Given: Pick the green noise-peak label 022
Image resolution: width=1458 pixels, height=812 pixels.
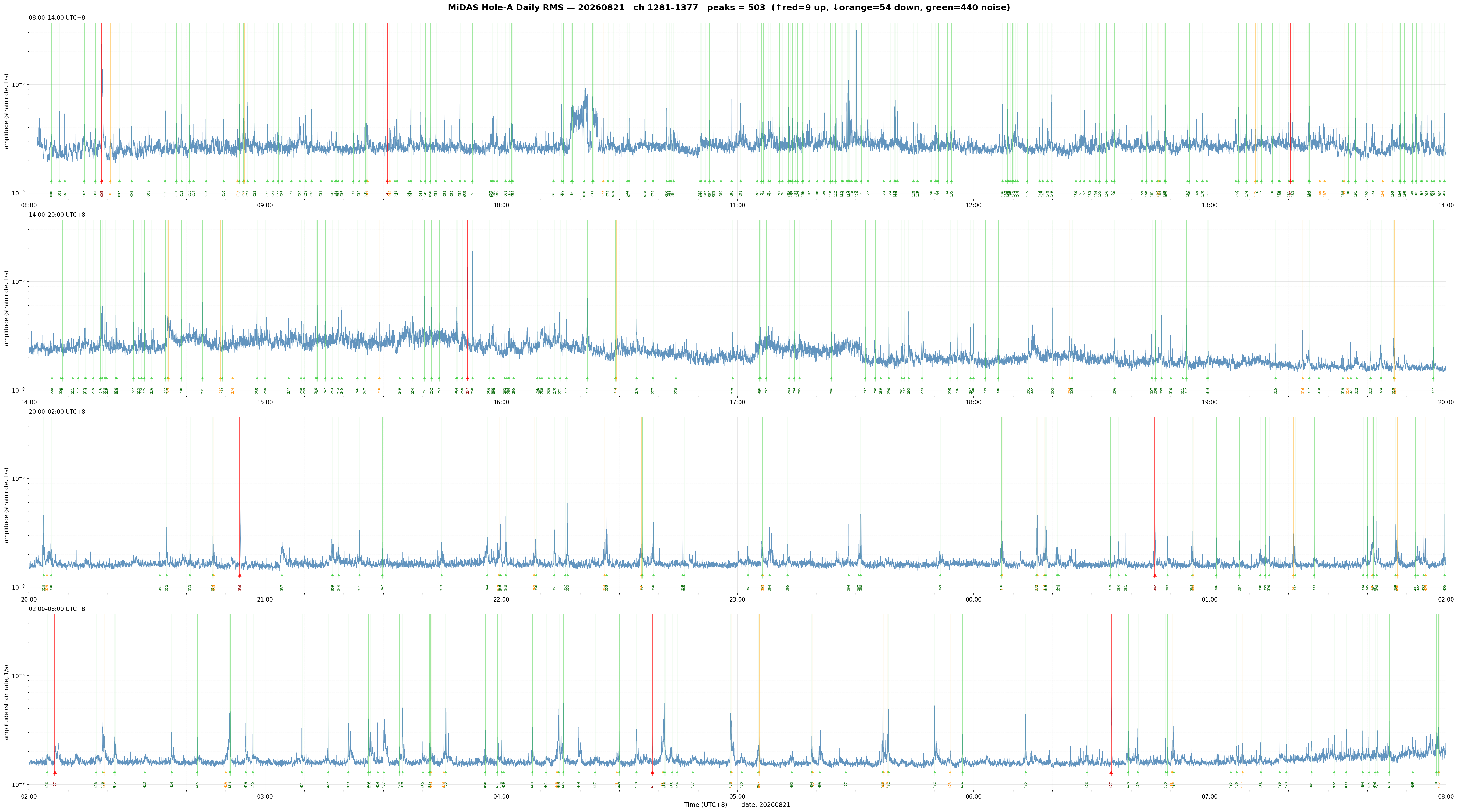Looking at the screenshot, I should pos(255,194).
